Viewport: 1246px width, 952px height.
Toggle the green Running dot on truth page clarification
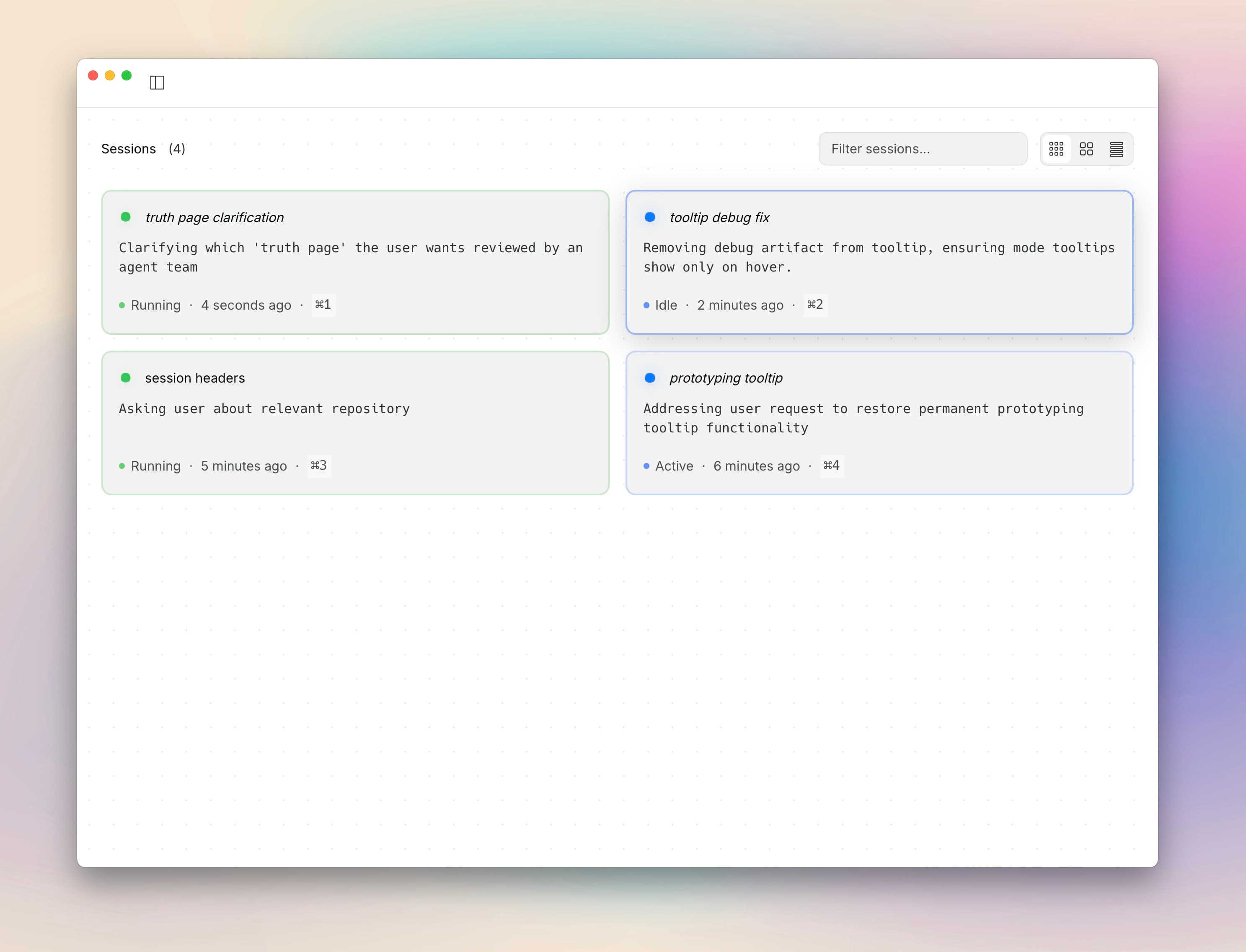122,305
